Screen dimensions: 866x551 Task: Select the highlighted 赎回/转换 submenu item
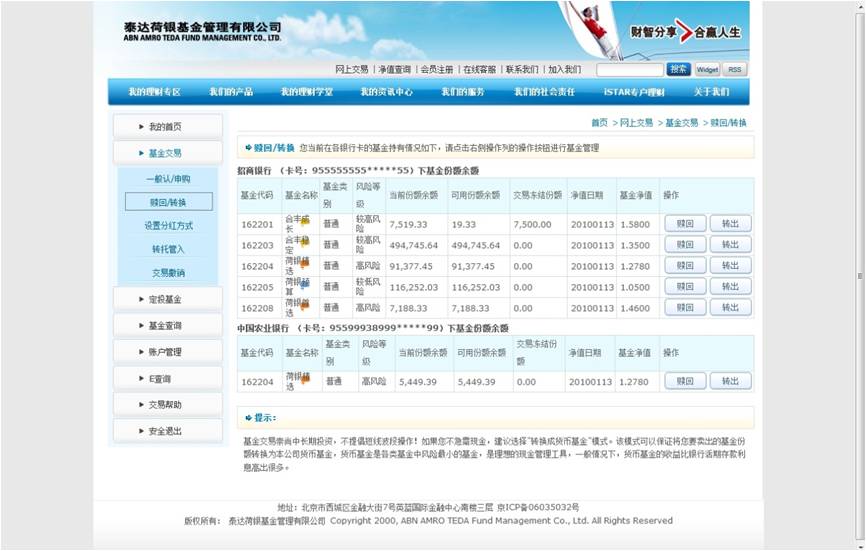tap(168, 202)
